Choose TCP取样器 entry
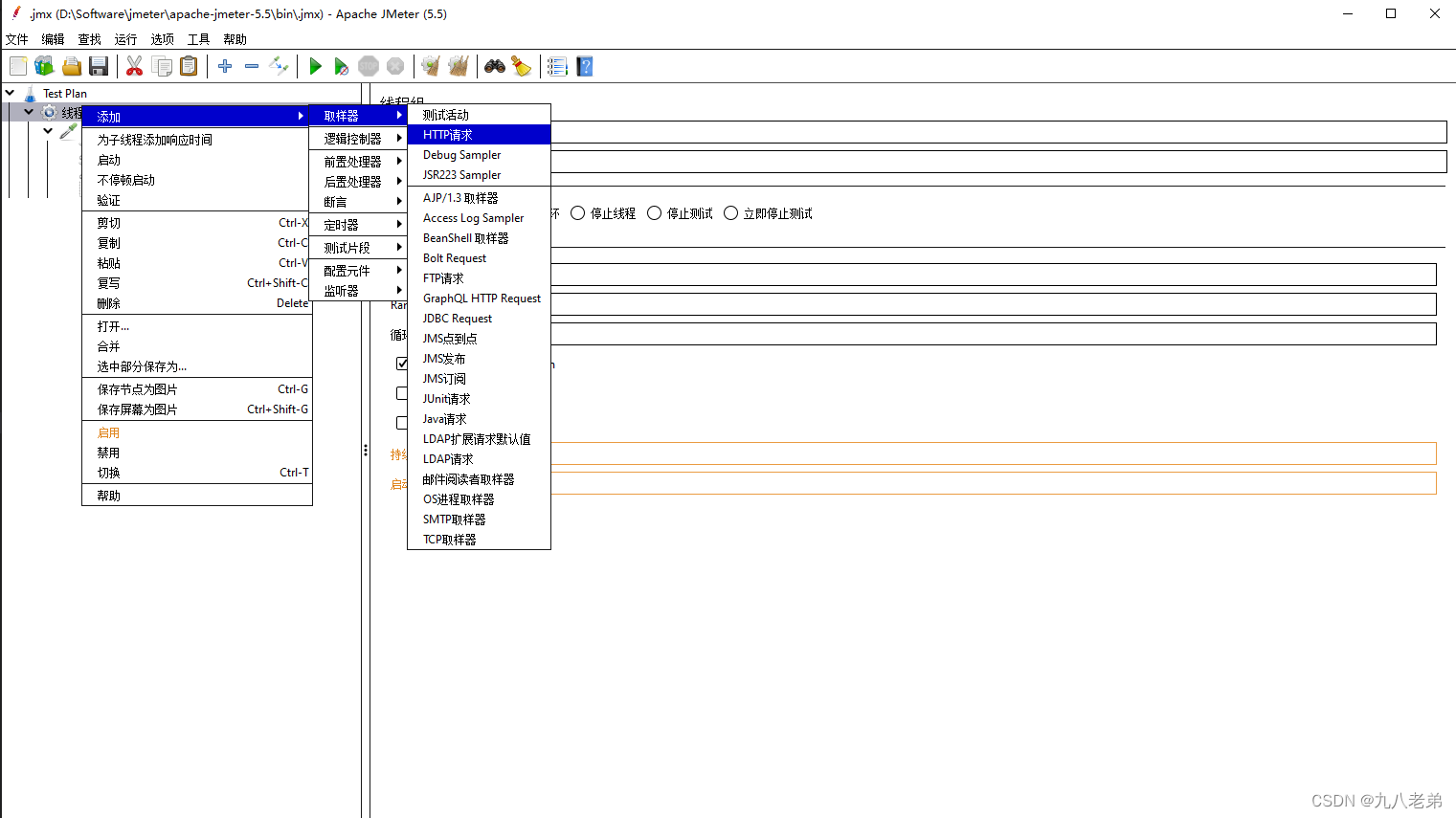This screenshot has width=1456, height=818. point(479,540)
